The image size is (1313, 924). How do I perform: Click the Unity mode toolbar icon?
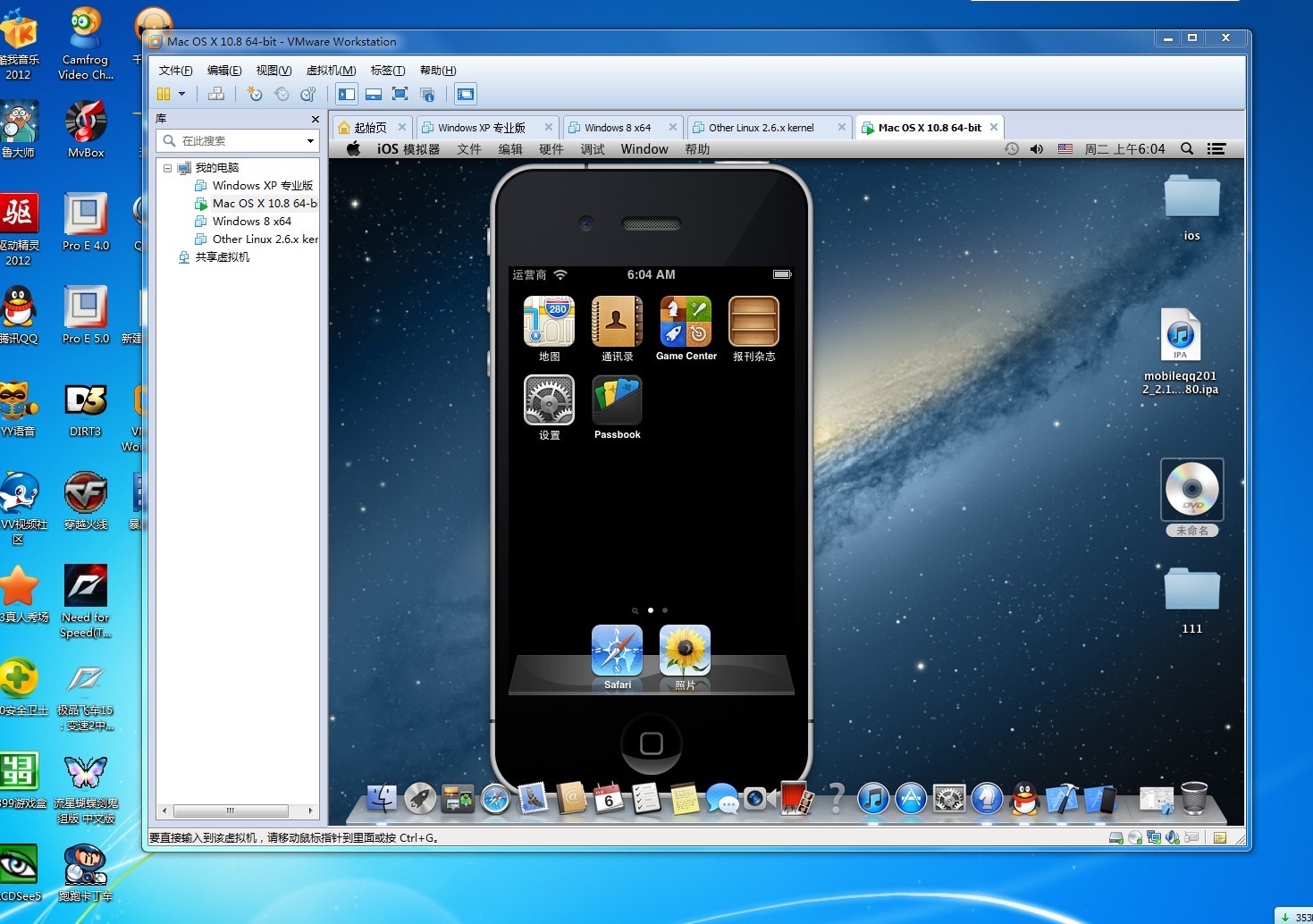[426, 94]
